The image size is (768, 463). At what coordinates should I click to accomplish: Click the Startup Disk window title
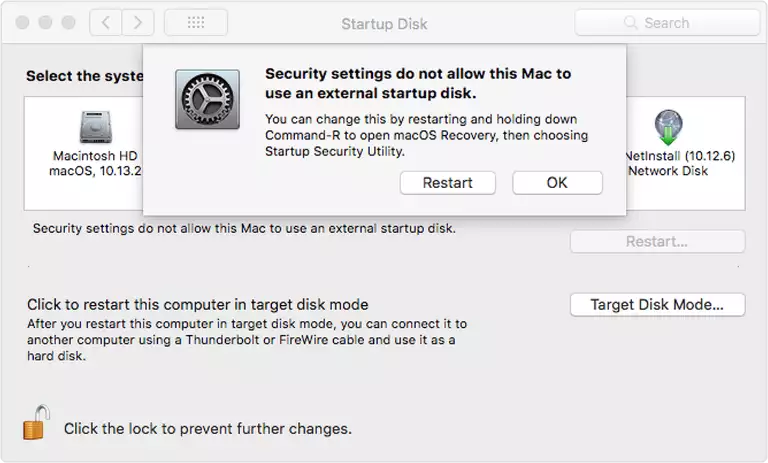tap(384, 22)
